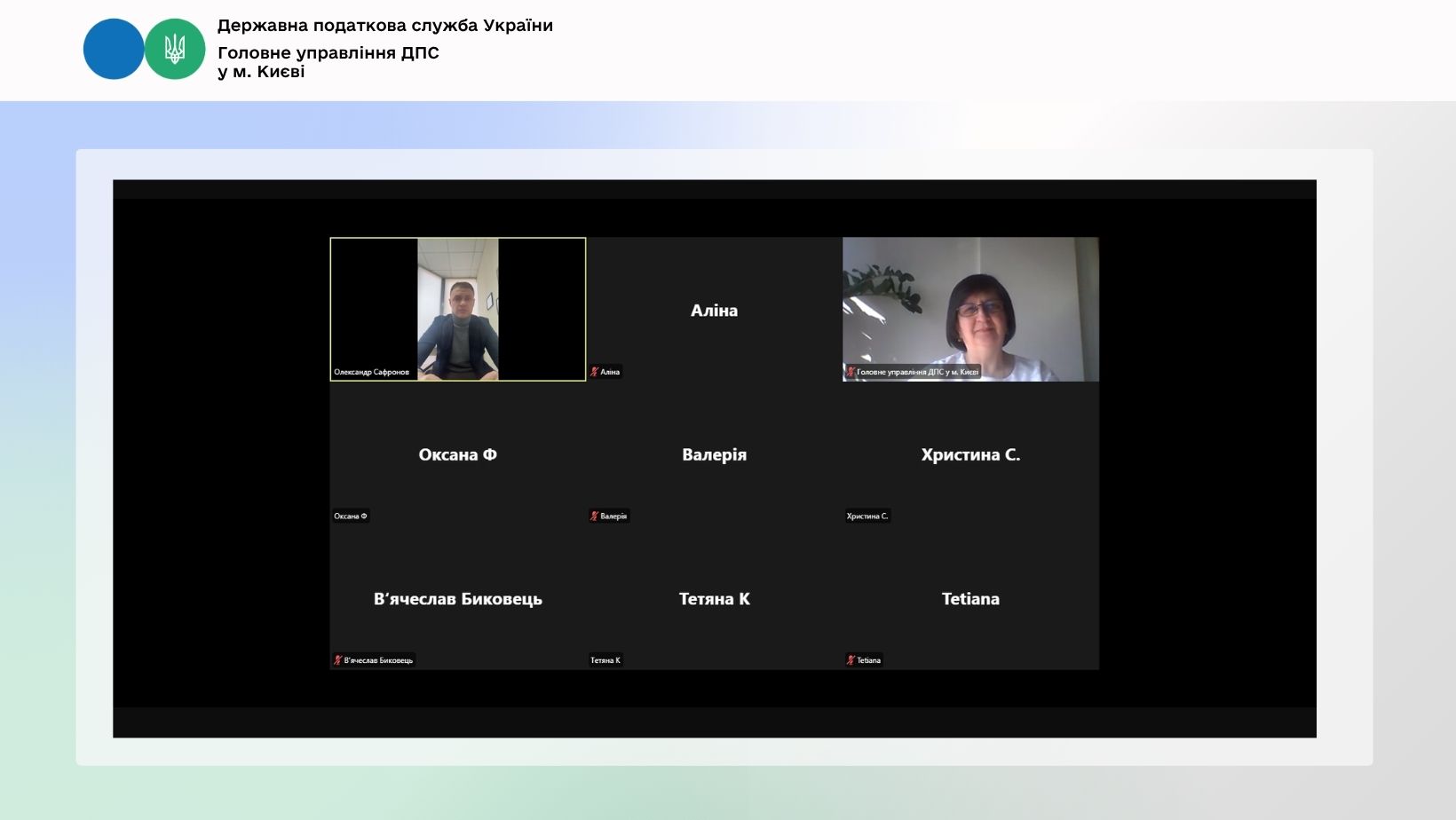Click the muted microphone icon beside Tetiana label
Image resolution: width=1456 pixels, height=820 pixels.
coord(851,660)
